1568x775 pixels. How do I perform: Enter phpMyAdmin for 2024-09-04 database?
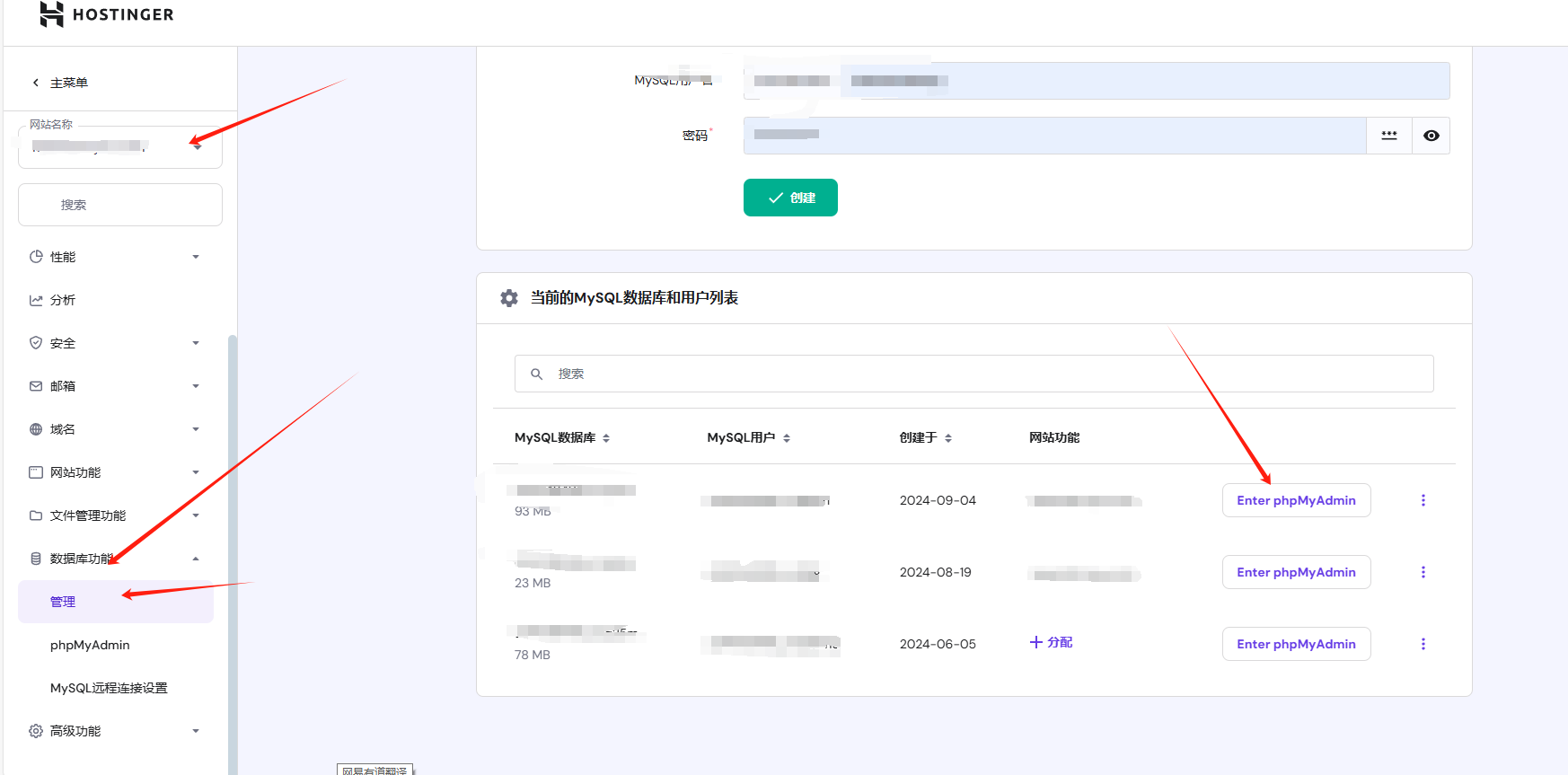(1297, 500)
